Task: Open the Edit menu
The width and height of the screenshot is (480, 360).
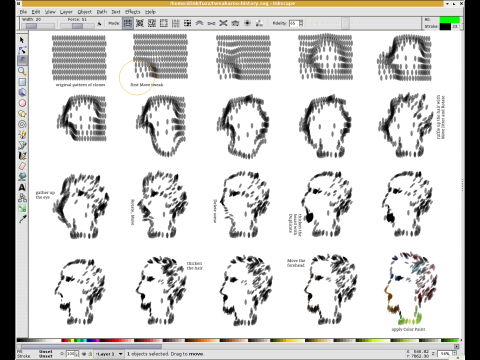Action: point(36,12)
